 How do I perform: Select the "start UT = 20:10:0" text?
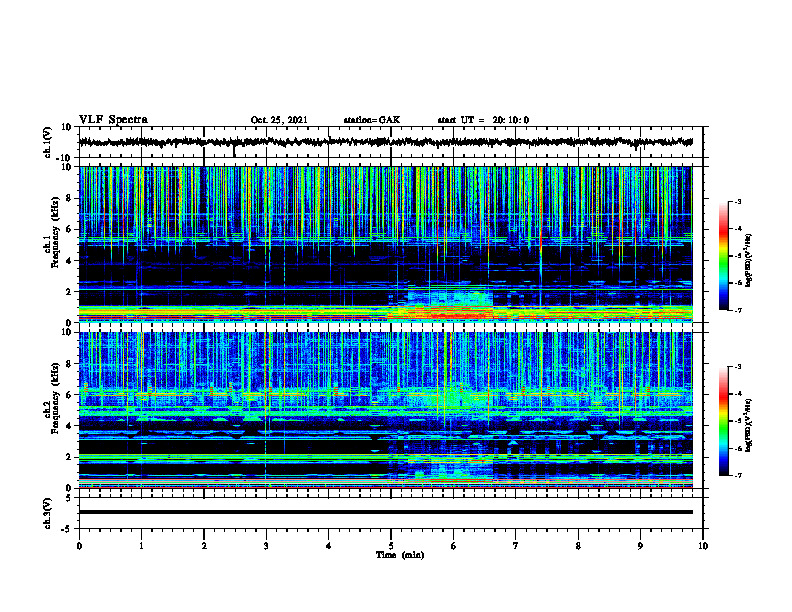[x=483, y=120]
